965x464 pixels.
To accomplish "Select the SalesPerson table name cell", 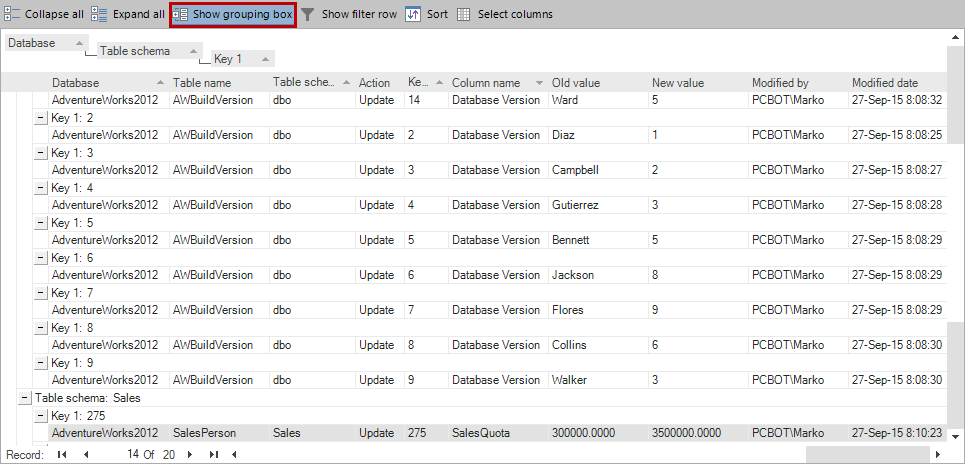I will pyautogui.click(x=219, y=433).
